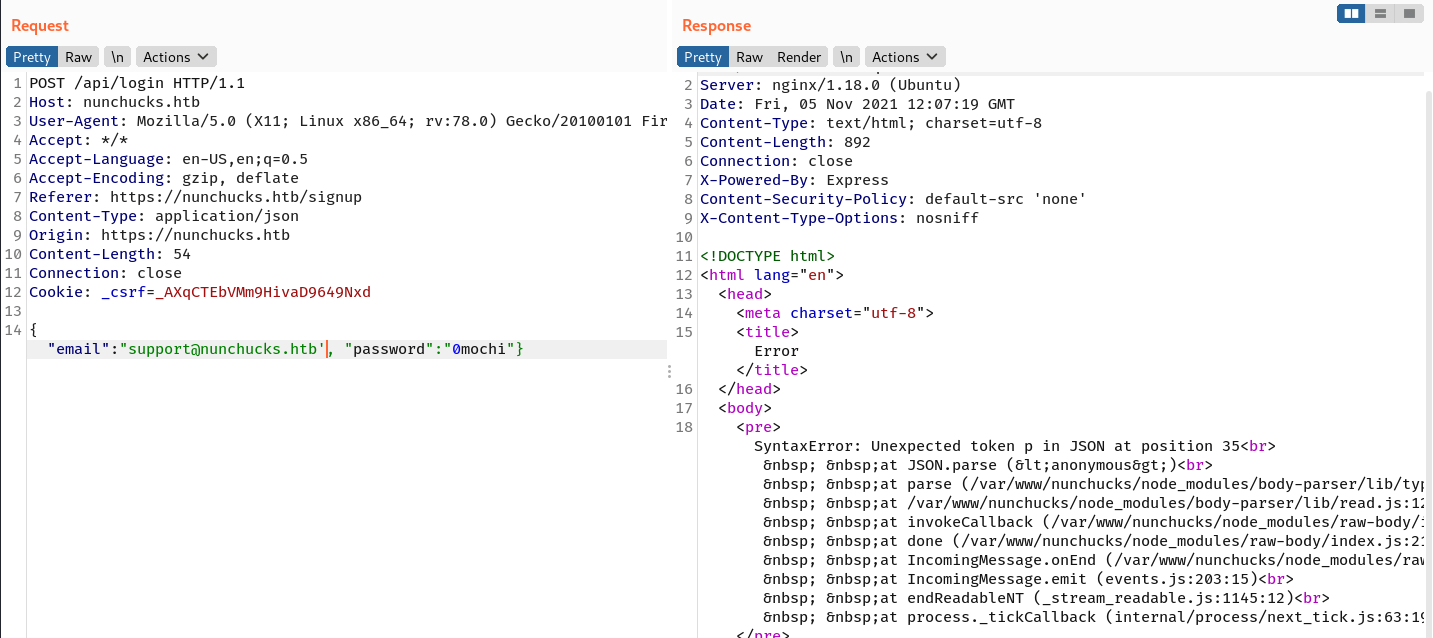Select the Request Pretty tab
This screenshot has height=638, width=1433.
(x=32, y=57)
